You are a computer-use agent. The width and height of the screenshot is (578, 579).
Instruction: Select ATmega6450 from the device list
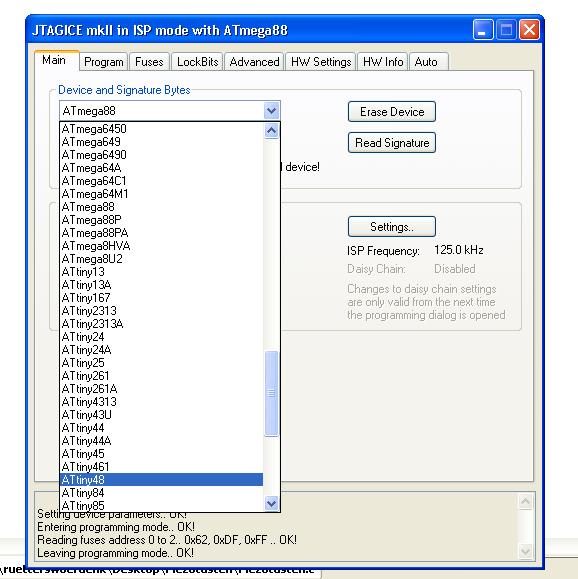[161, 129]
